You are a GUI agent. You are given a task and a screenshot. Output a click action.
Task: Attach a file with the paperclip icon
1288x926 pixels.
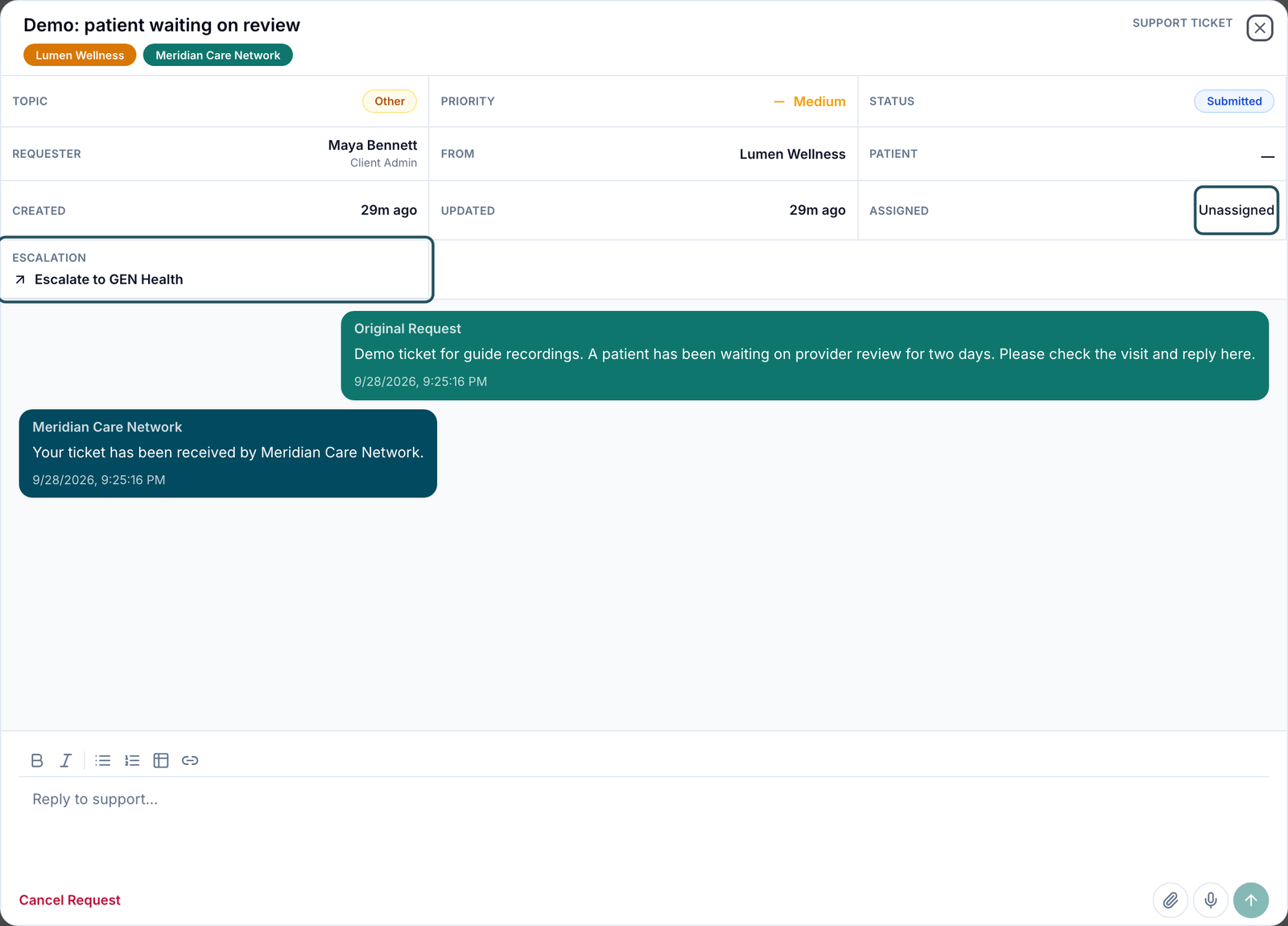click(x=1170, y=900)
